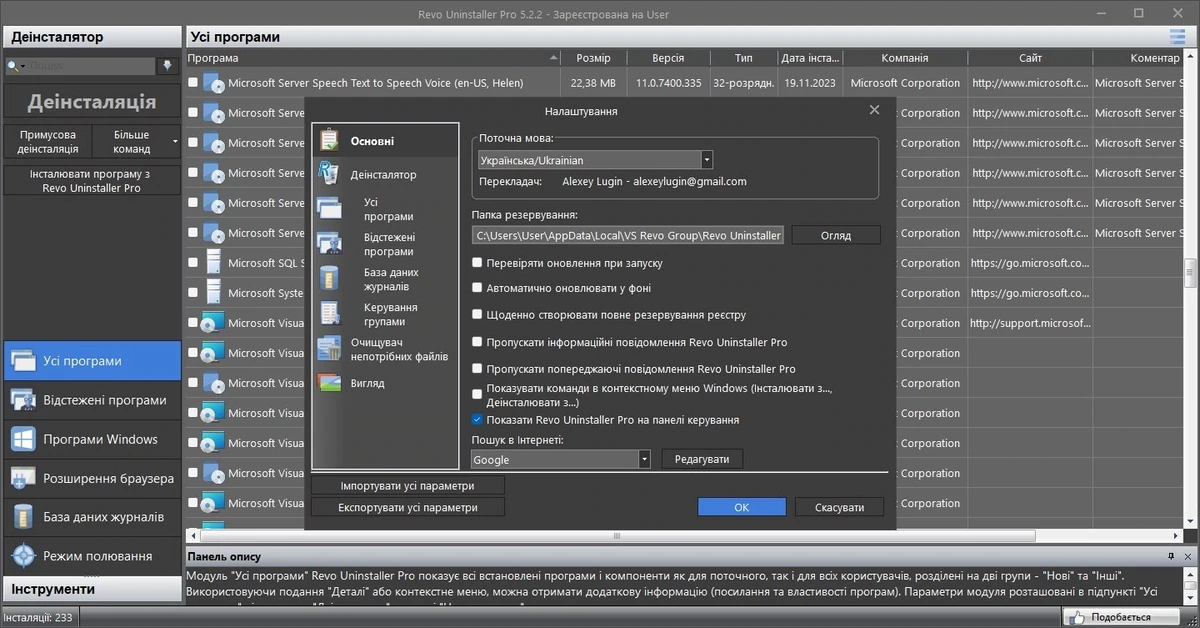Screen dimensions: 1200x628
Task: Click the pin icon next to the search field
Action: point(168,66)
